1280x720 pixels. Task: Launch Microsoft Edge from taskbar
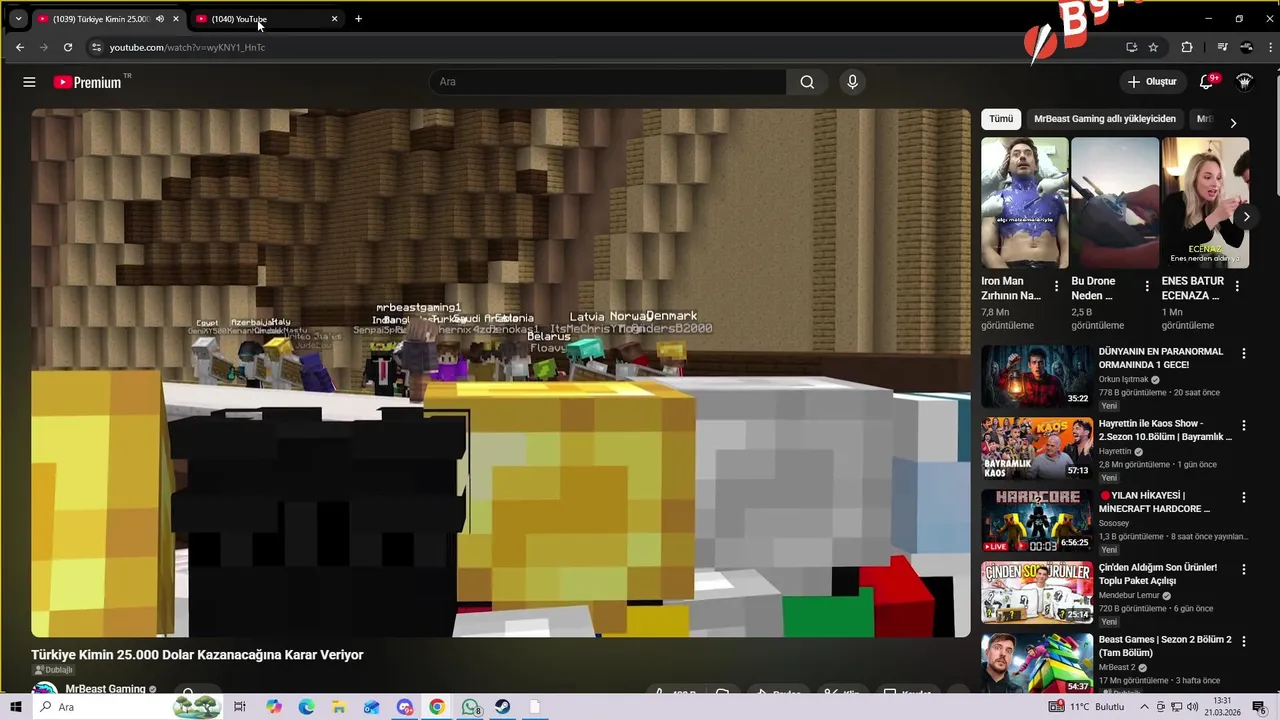(306, 707)
